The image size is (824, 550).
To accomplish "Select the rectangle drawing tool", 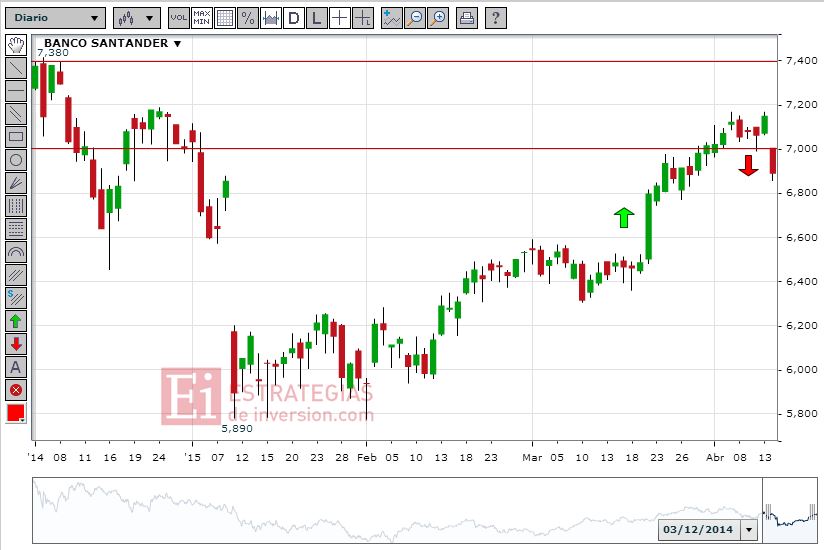I will coord(16,137).
